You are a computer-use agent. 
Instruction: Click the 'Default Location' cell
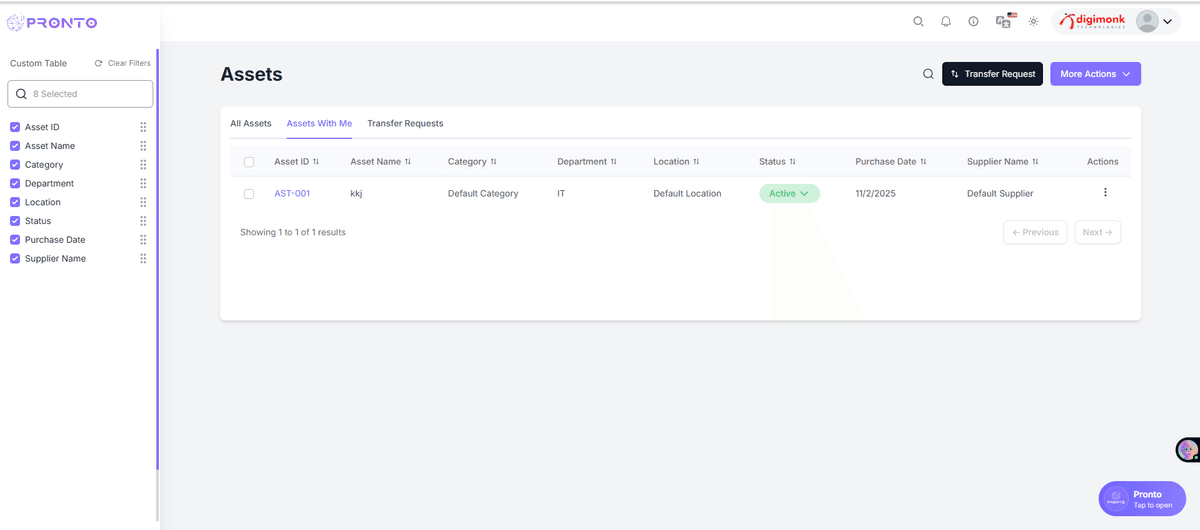click(687, 194)
